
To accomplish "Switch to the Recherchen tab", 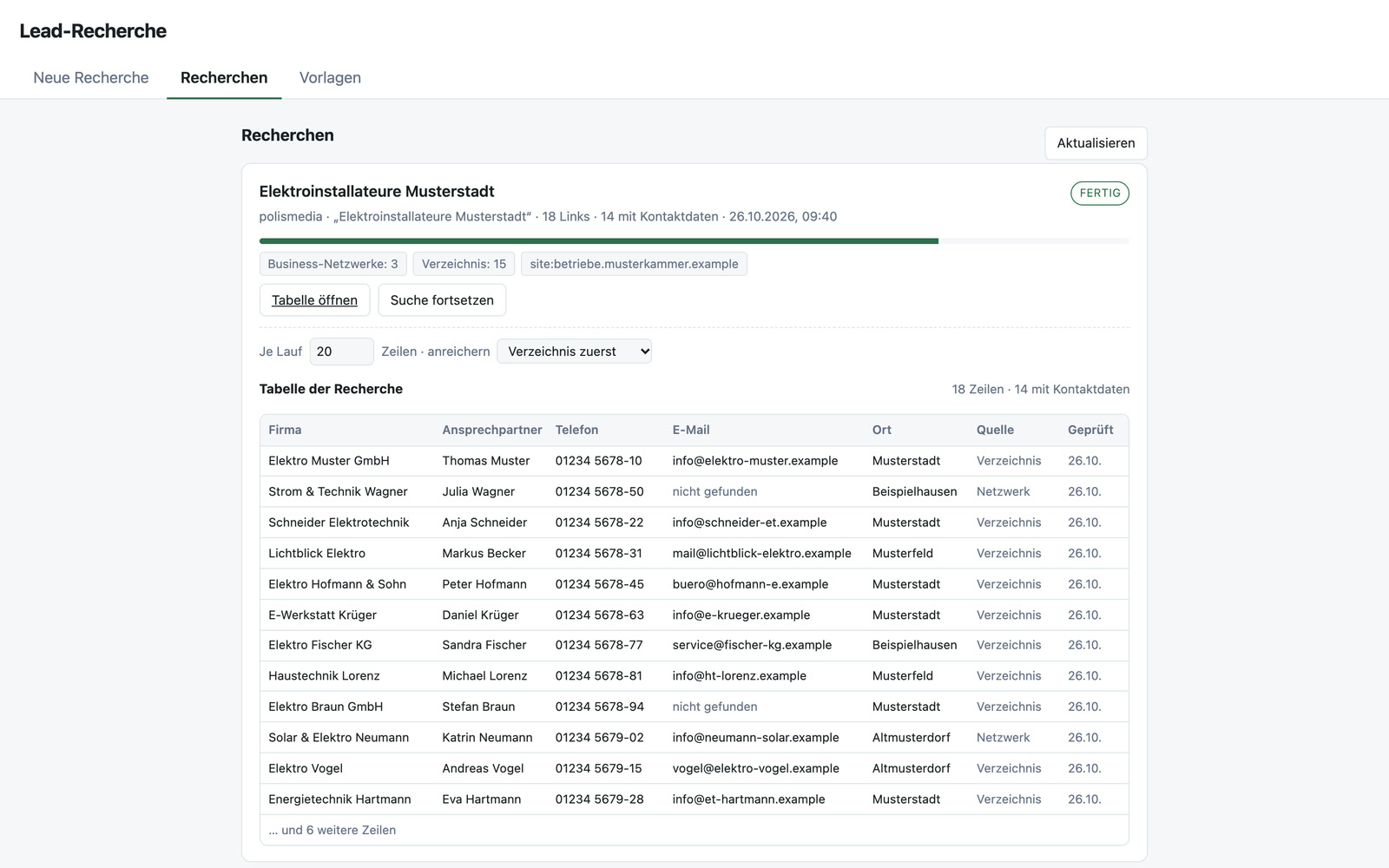I will [x=224, y=78].
